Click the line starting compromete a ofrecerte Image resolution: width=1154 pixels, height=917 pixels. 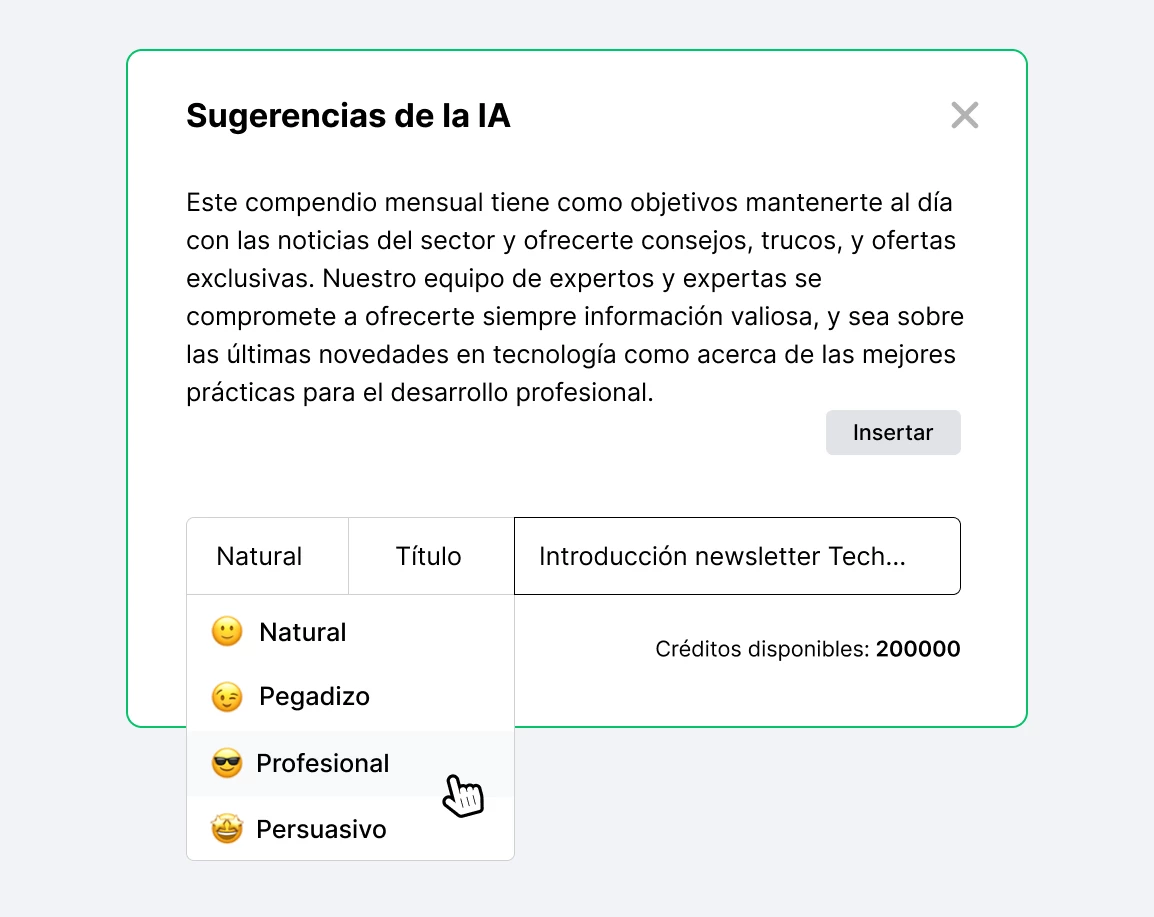(574, 317)
